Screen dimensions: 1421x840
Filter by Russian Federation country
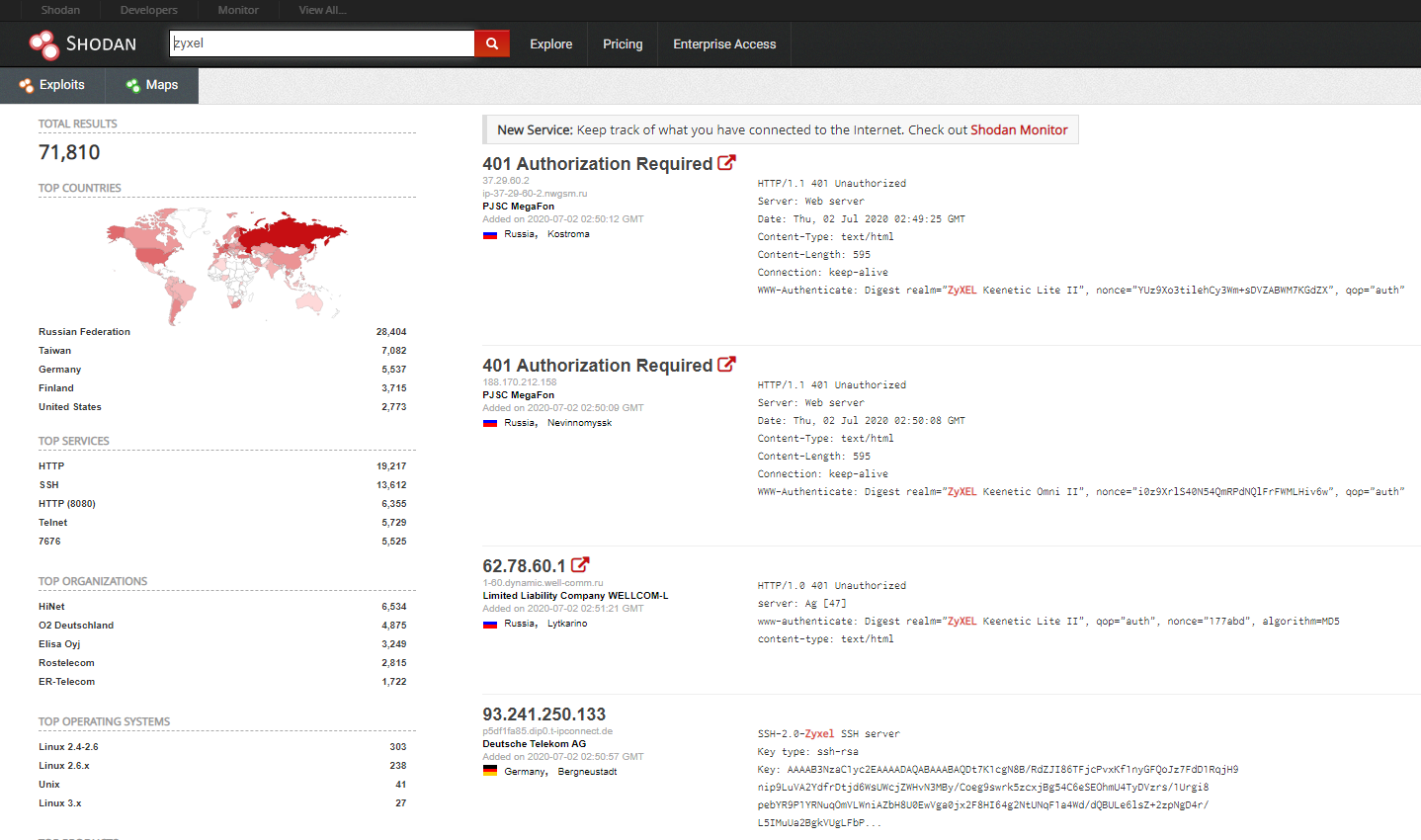pos(84,332)
